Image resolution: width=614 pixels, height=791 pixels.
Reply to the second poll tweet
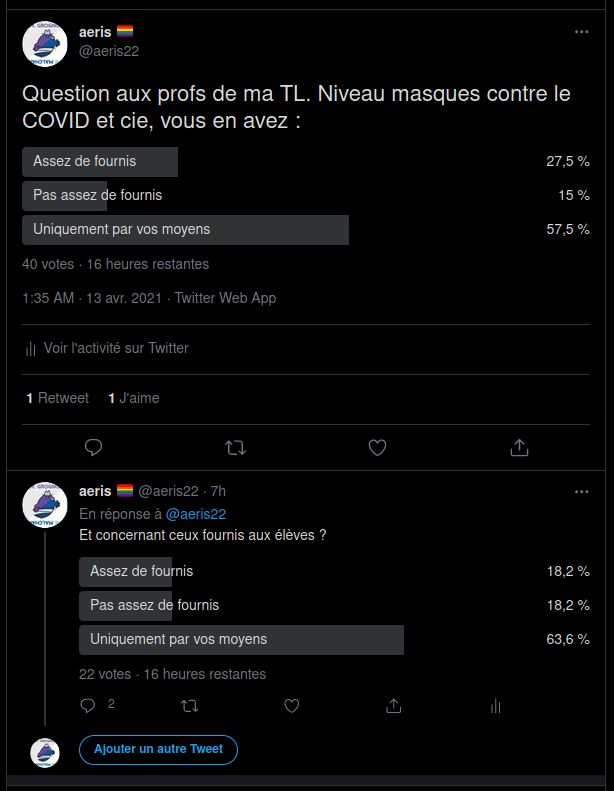tap(88, 706)
